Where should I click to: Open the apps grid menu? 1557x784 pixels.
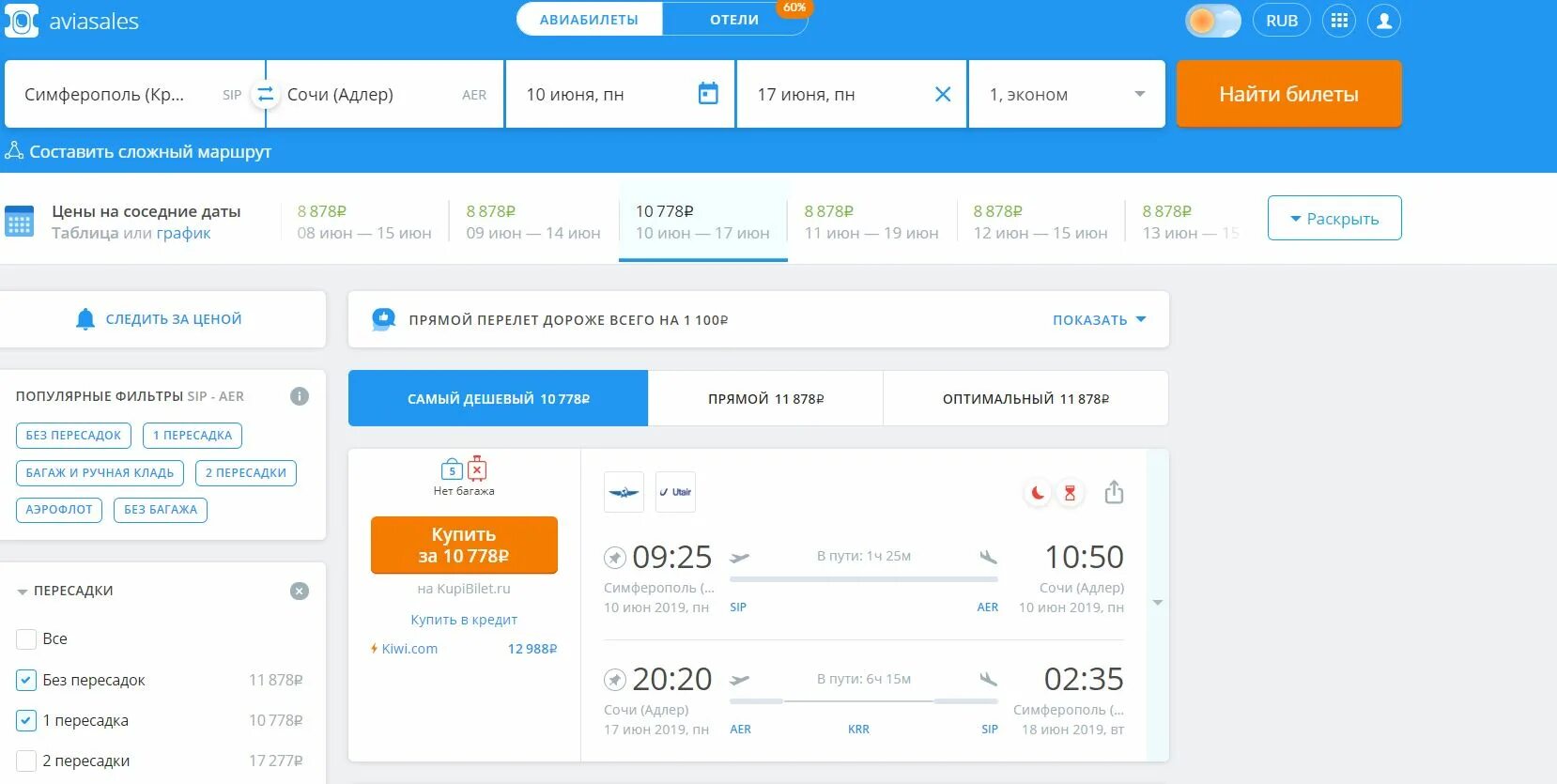pyautogui.click(x=1339, y=21)
